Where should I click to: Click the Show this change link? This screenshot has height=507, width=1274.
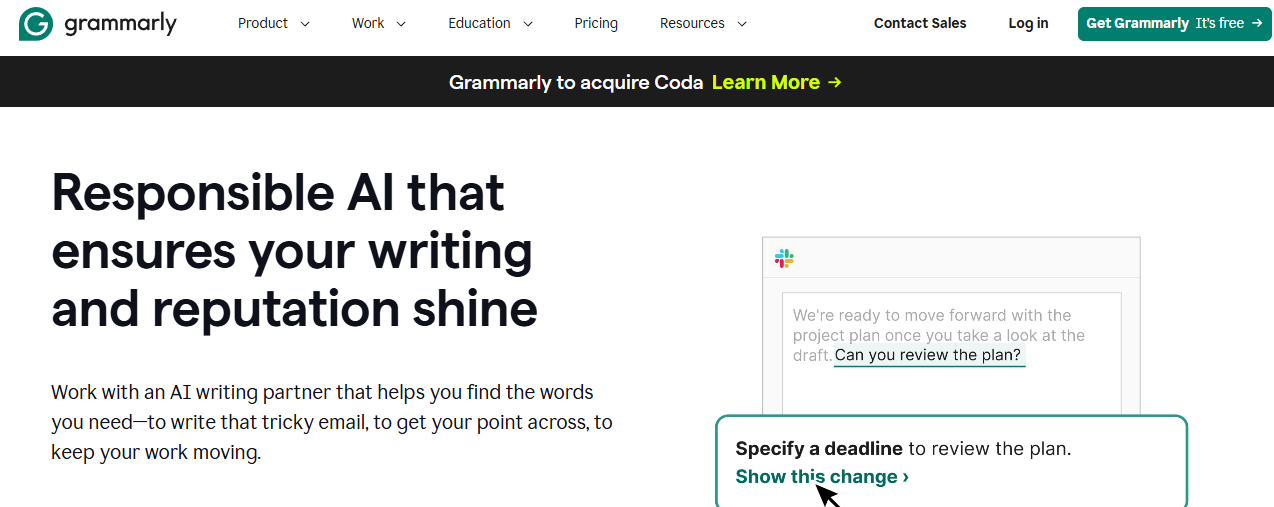(822, 477)
